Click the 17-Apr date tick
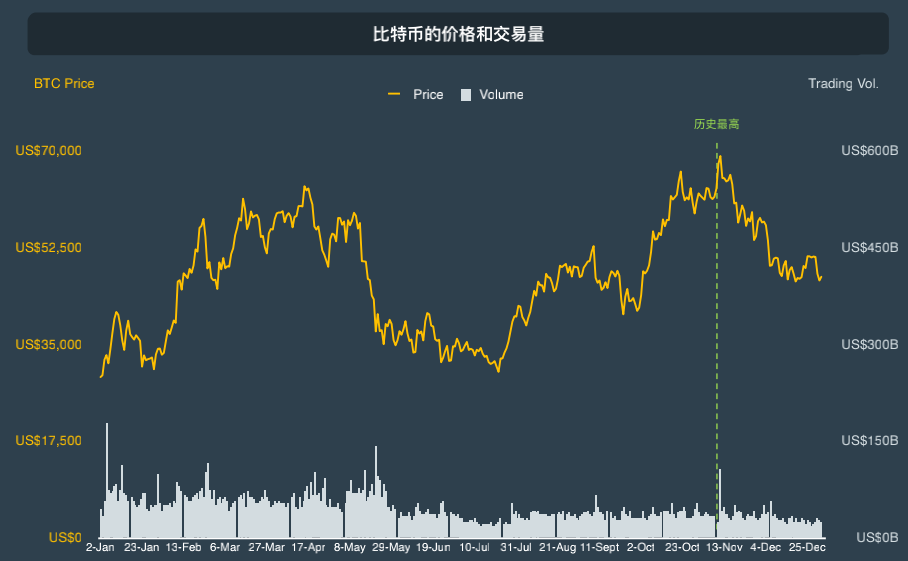Viewport: 908px width, 561px height. [308, 547]
